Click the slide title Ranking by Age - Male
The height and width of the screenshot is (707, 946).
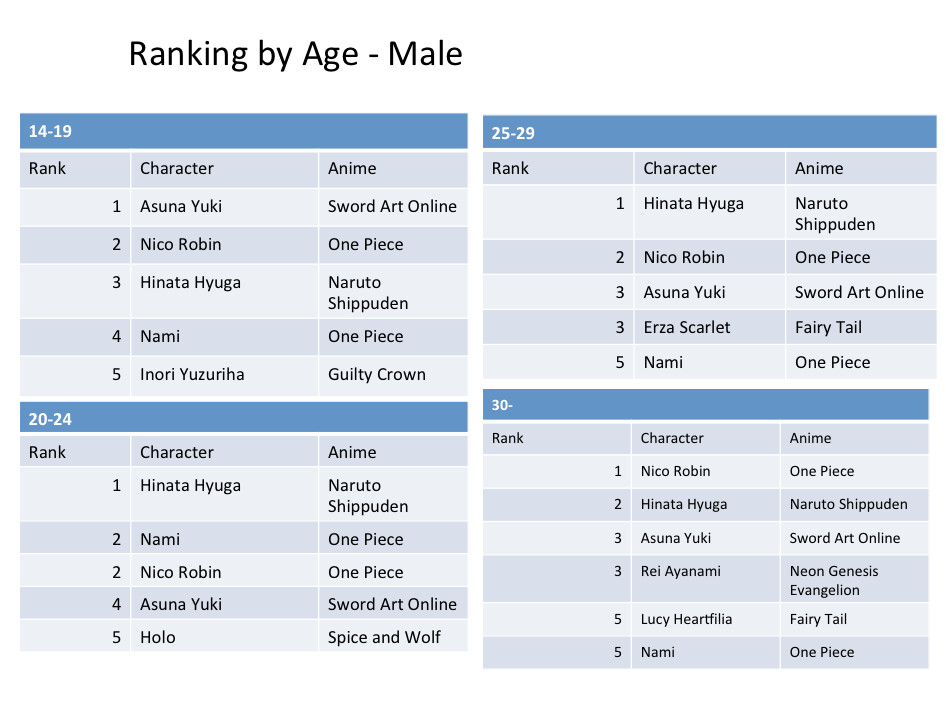296,53
